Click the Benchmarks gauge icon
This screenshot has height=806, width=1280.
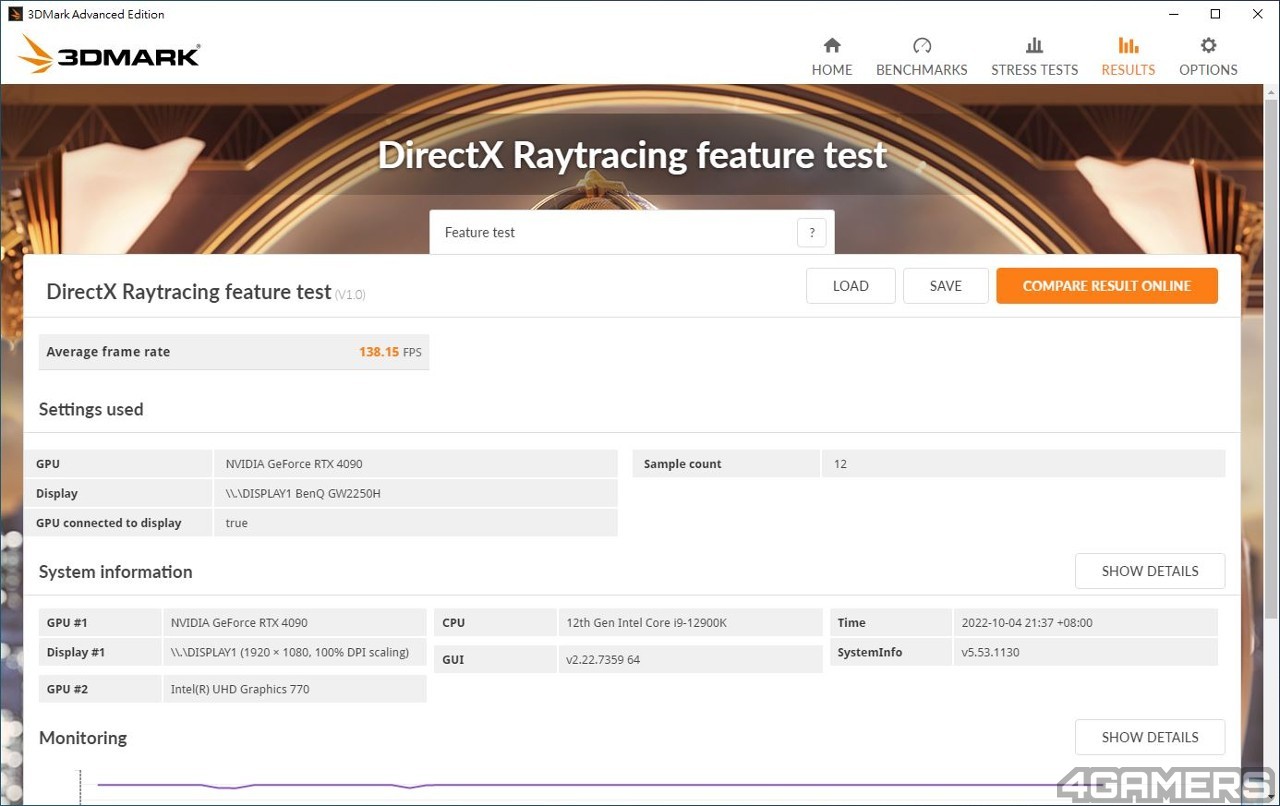(922, 45)
